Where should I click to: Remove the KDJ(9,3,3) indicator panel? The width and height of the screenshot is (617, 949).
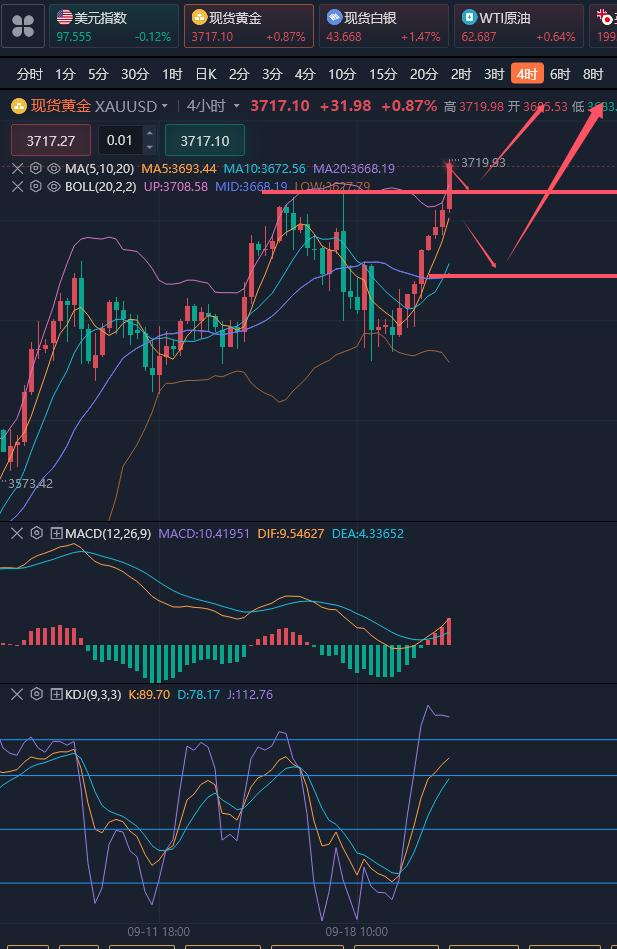coord(17,694)
